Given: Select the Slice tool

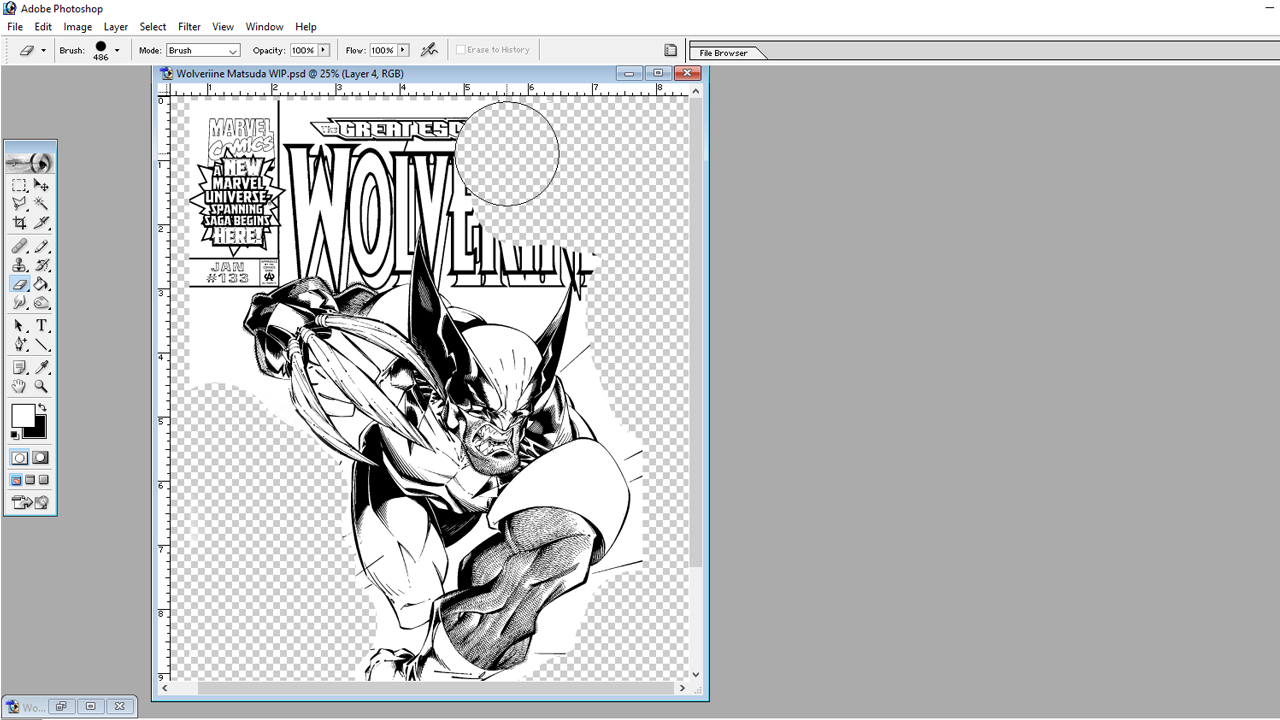Looking at the screenshot, I should [41, 223].
